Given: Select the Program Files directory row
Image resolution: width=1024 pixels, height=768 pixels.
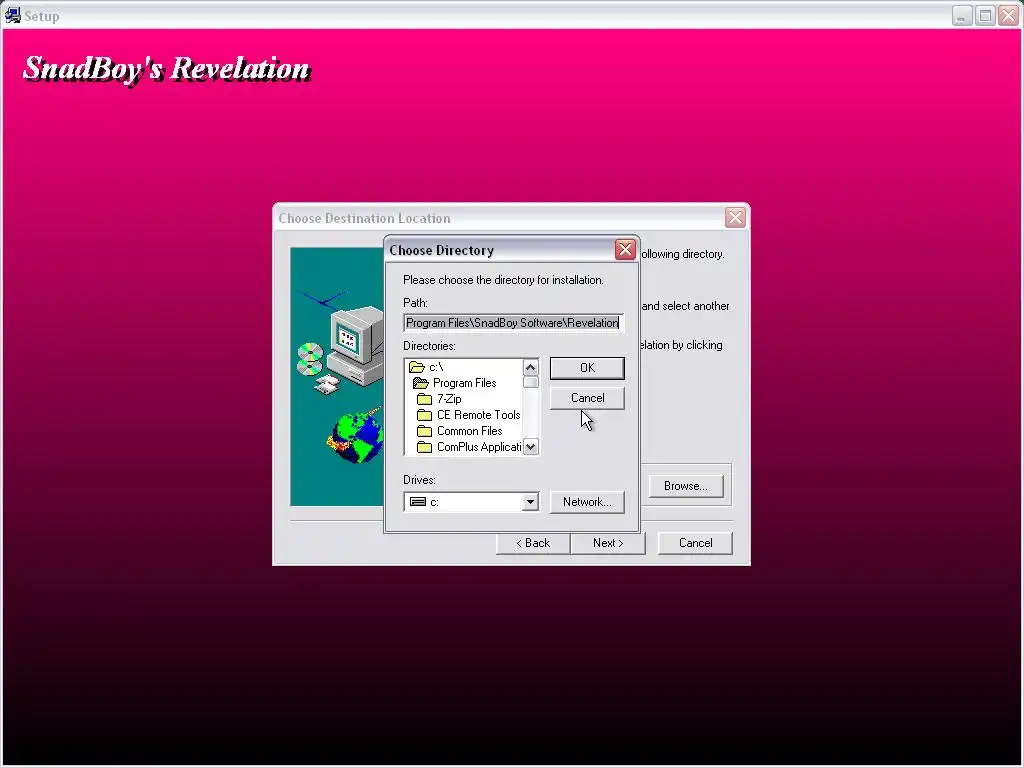Looking at the screenshot, I should 464,383.
